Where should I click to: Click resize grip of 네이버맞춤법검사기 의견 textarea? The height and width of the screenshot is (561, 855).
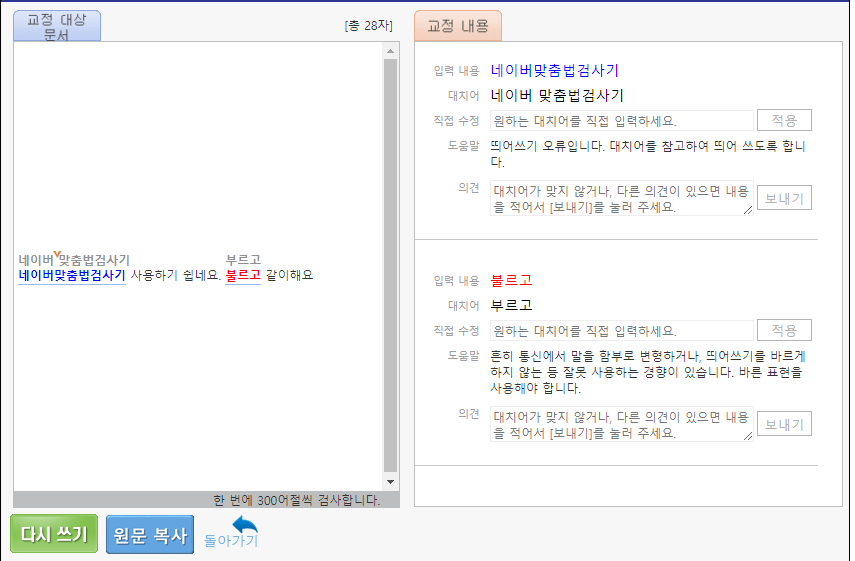748,210
